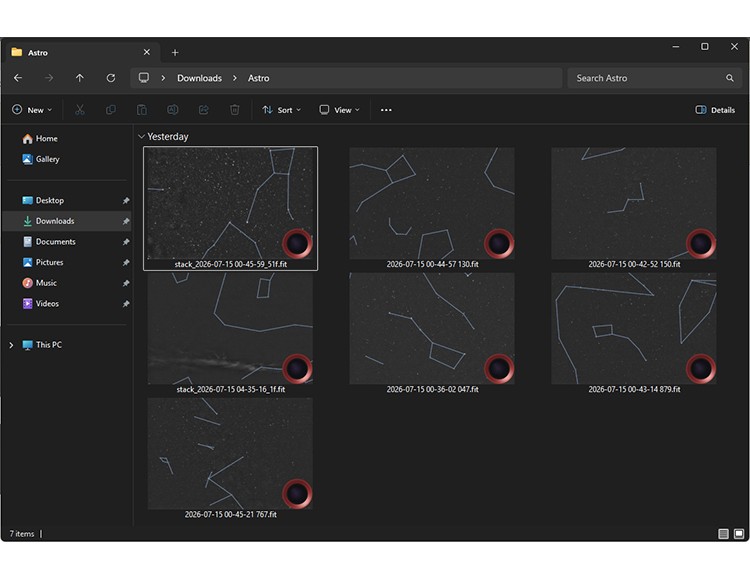
Task: Click the Paste clipboard icon
Action: click(142, 110)
